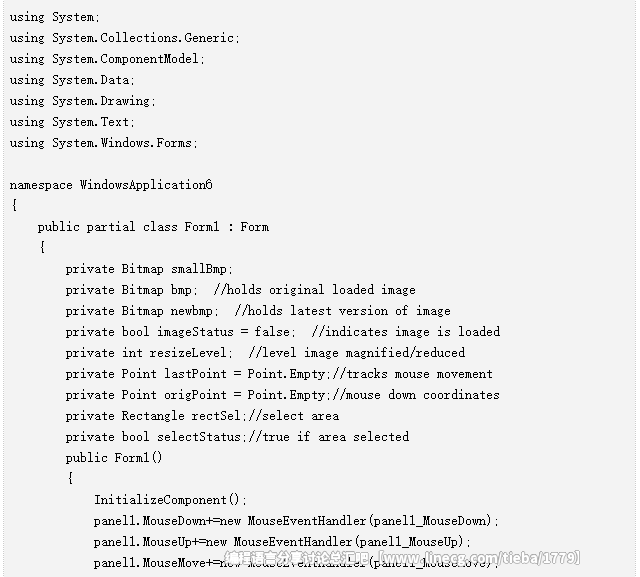Click the panel1.MouseUp event handler line
The image size is (640, 577).
[282, 542]
